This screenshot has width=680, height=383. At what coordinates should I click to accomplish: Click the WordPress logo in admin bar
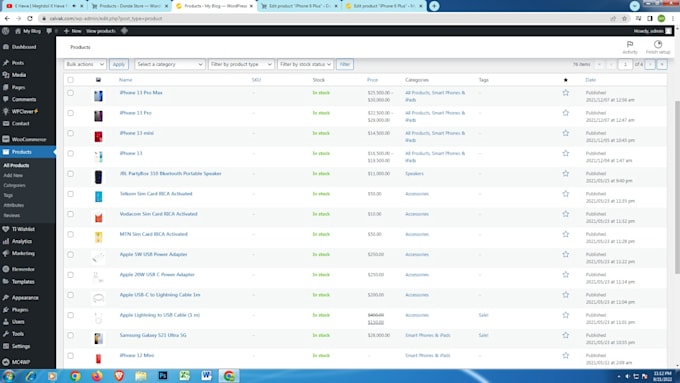6,31
